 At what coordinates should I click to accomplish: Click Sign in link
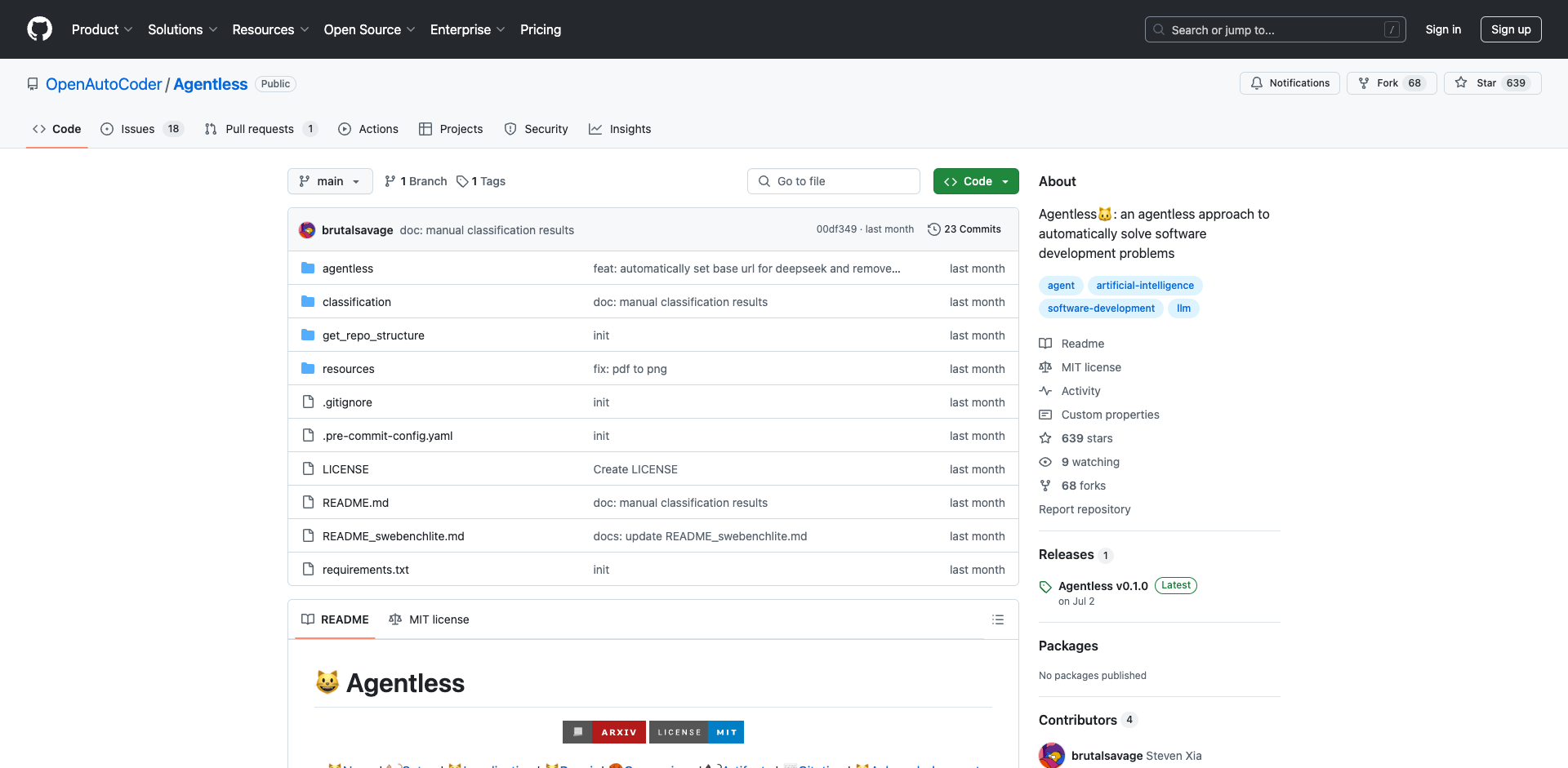coord(1443,29)
